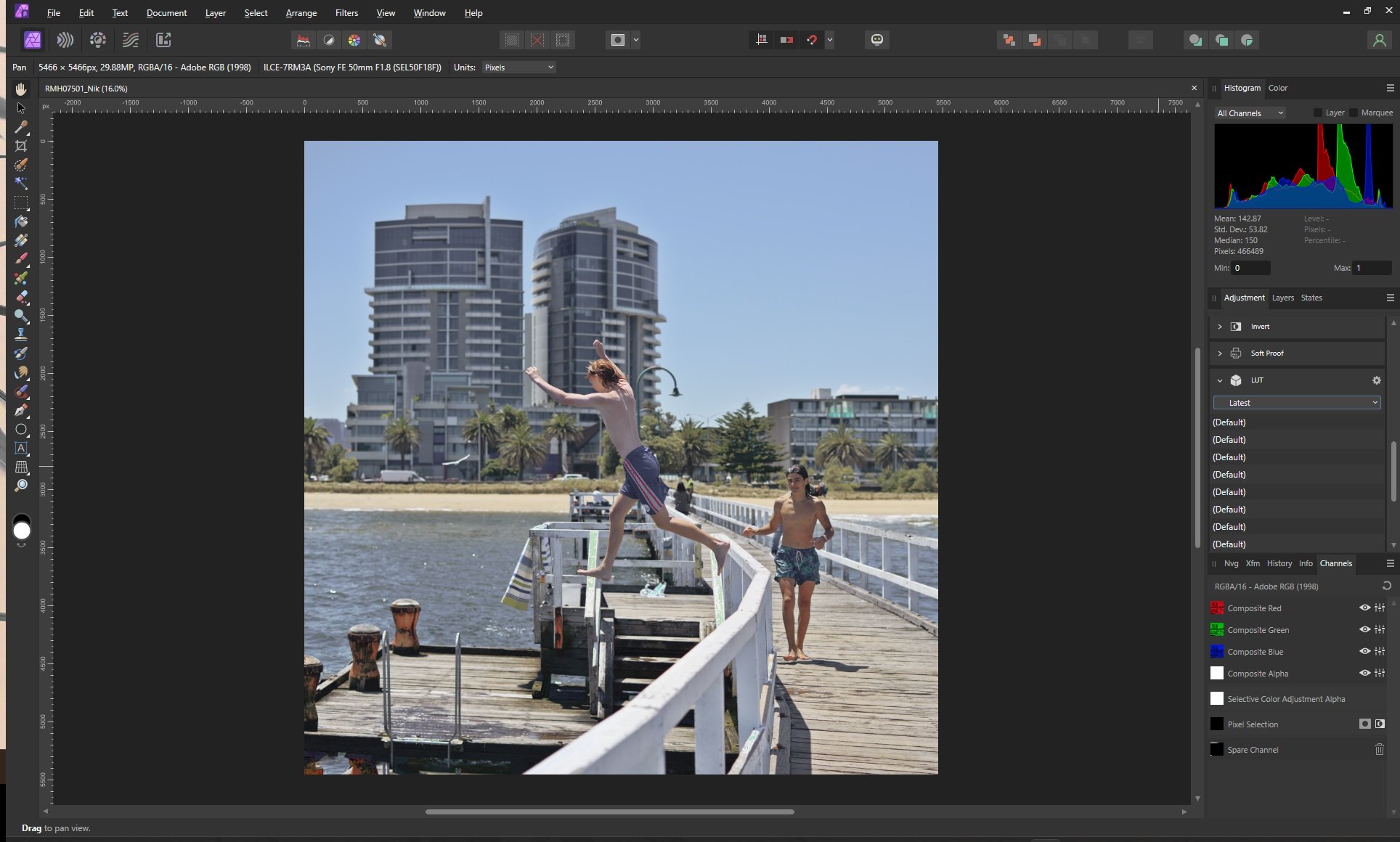Open the snapping options dropdown arrow
The image size is (1400, 842).
pos(830,40)
